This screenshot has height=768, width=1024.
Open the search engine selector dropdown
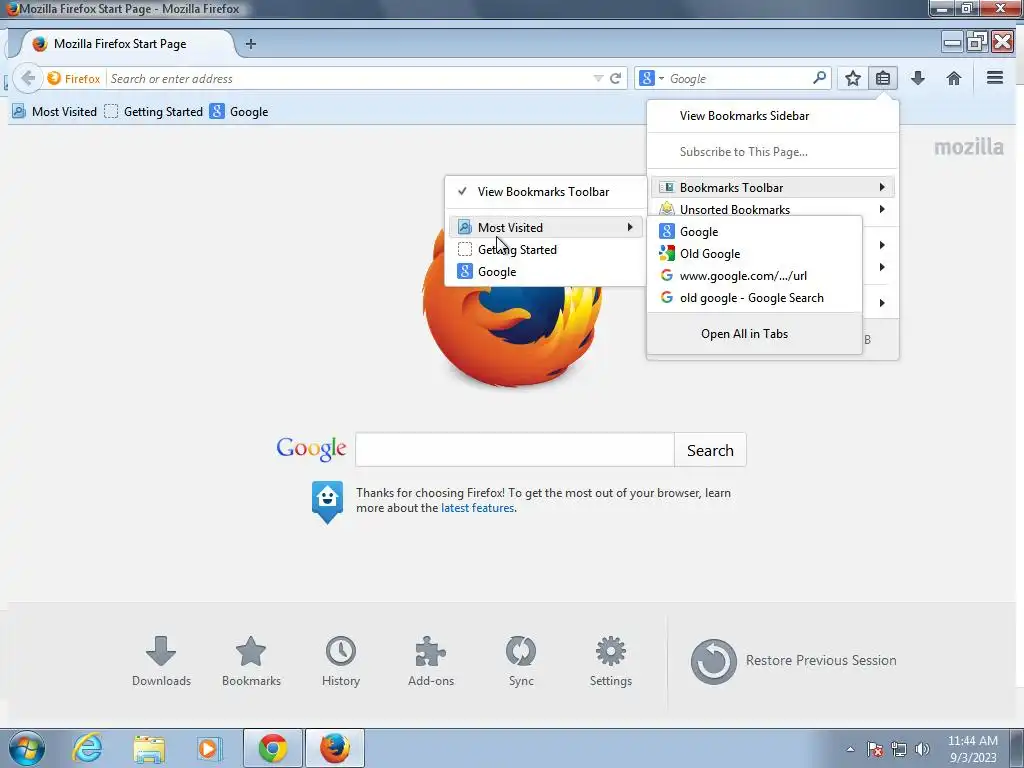tap(650, 78)
